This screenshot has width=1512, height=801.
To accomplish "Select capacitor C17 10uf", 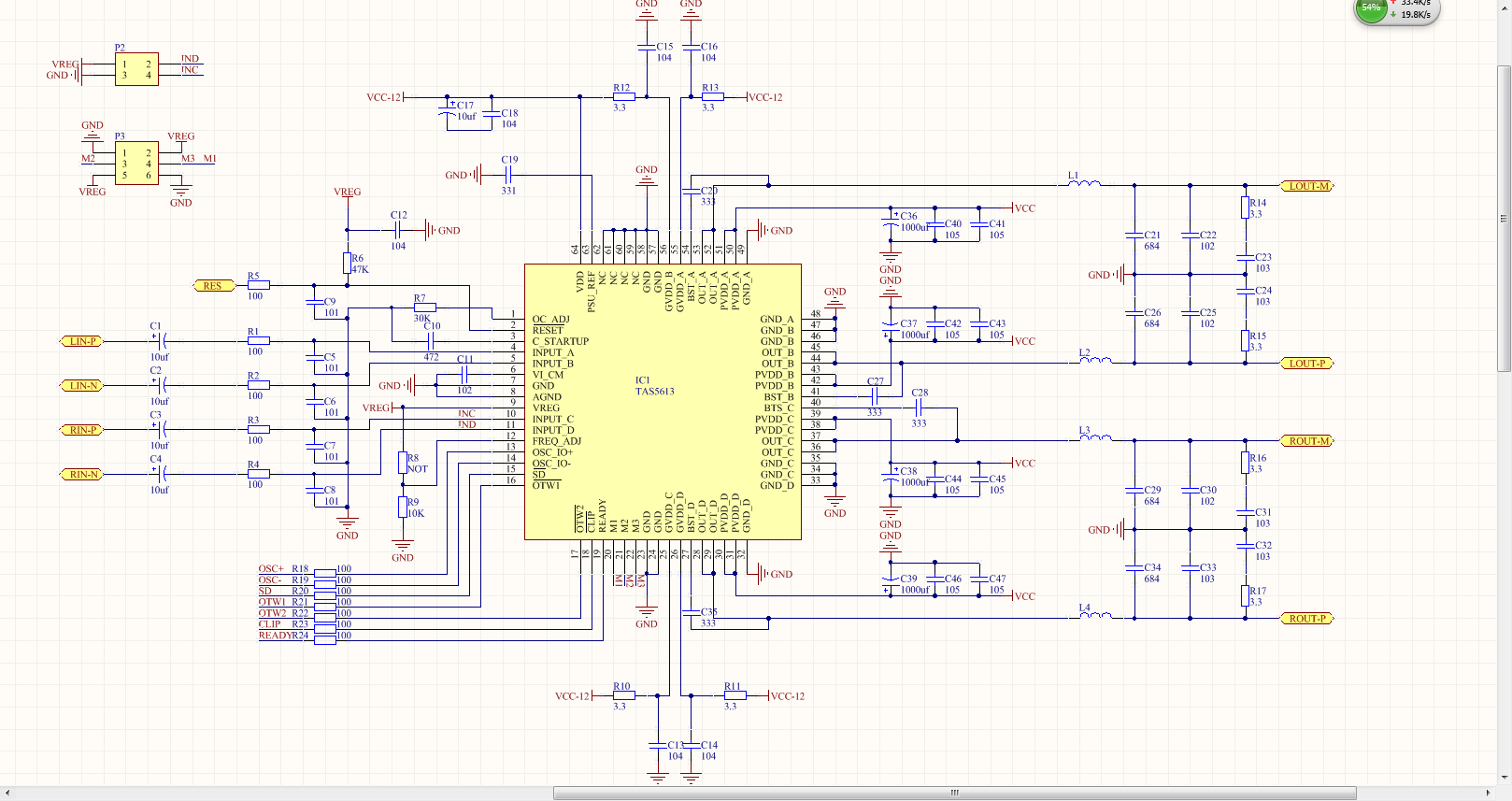I will point(447,110).
